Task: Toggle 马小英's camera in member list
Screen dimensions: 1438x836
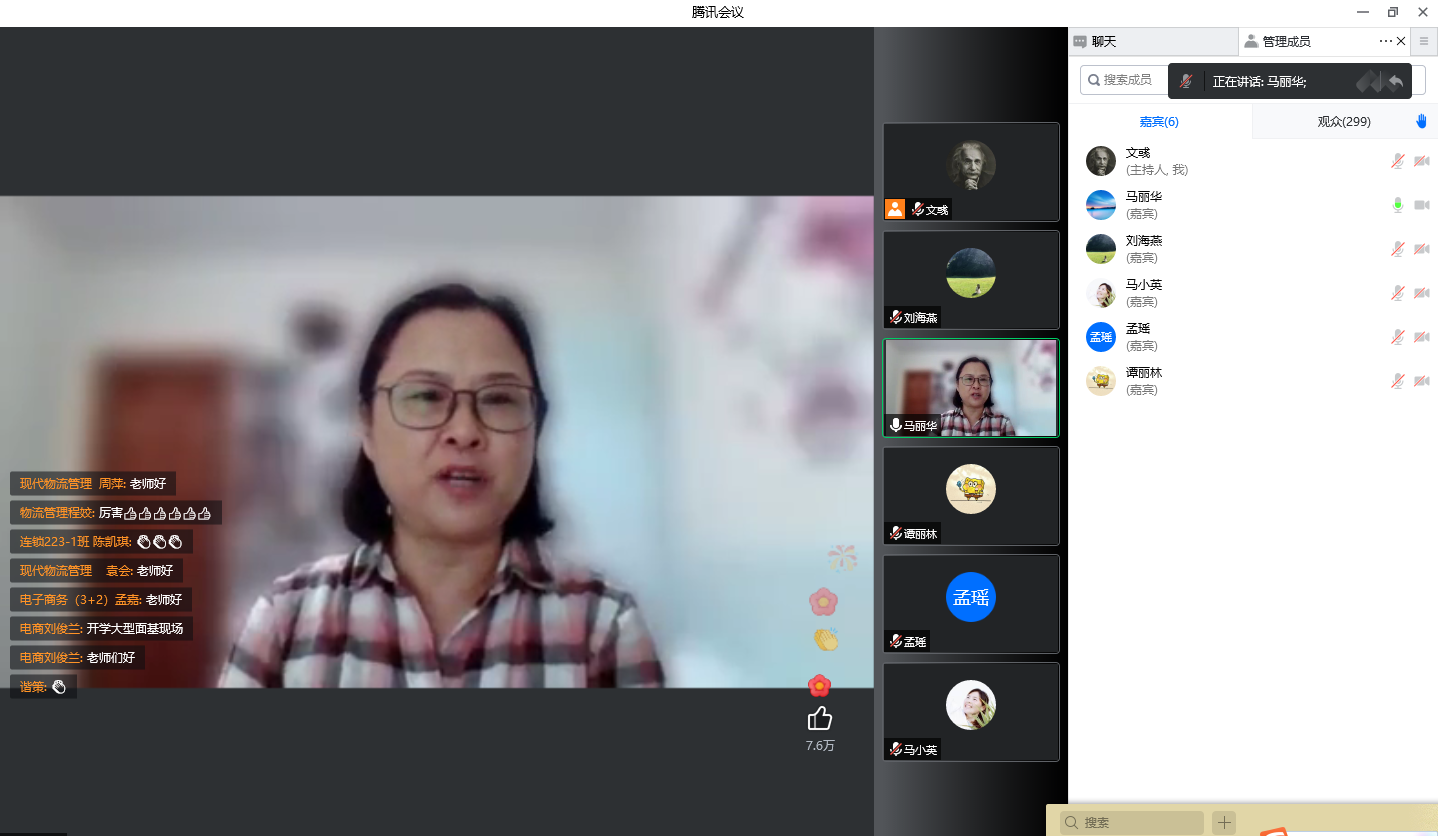Action: click(1421, 293)
